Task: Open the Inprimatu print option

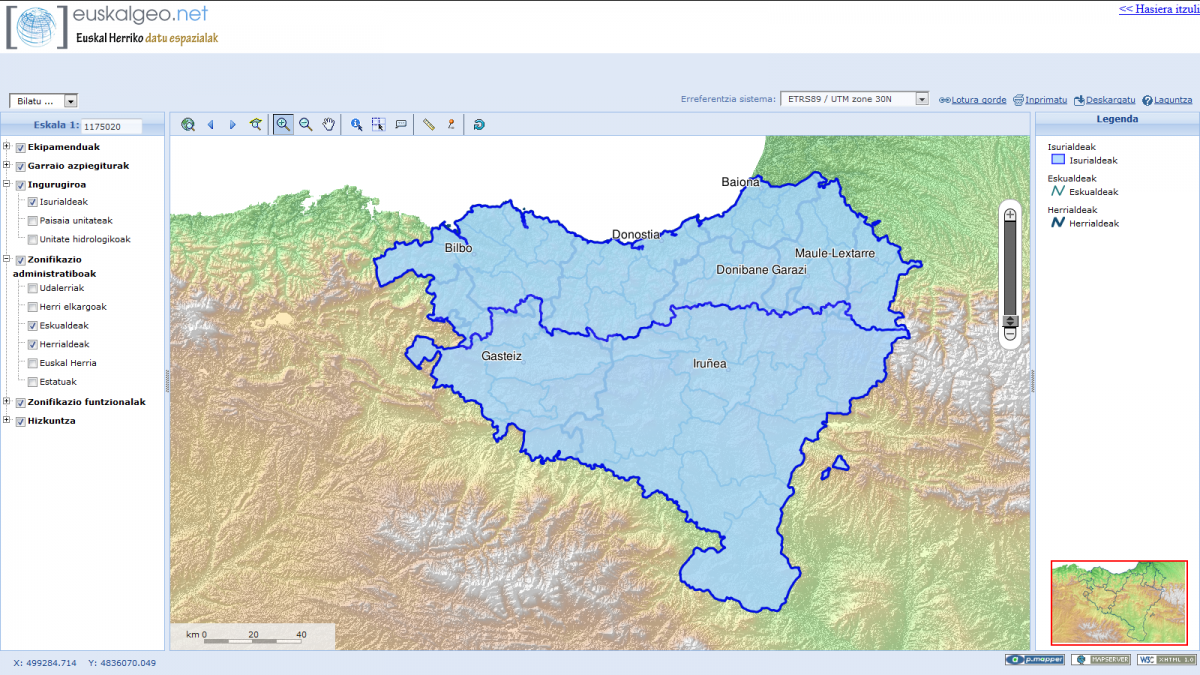Action: point(1040,100)
